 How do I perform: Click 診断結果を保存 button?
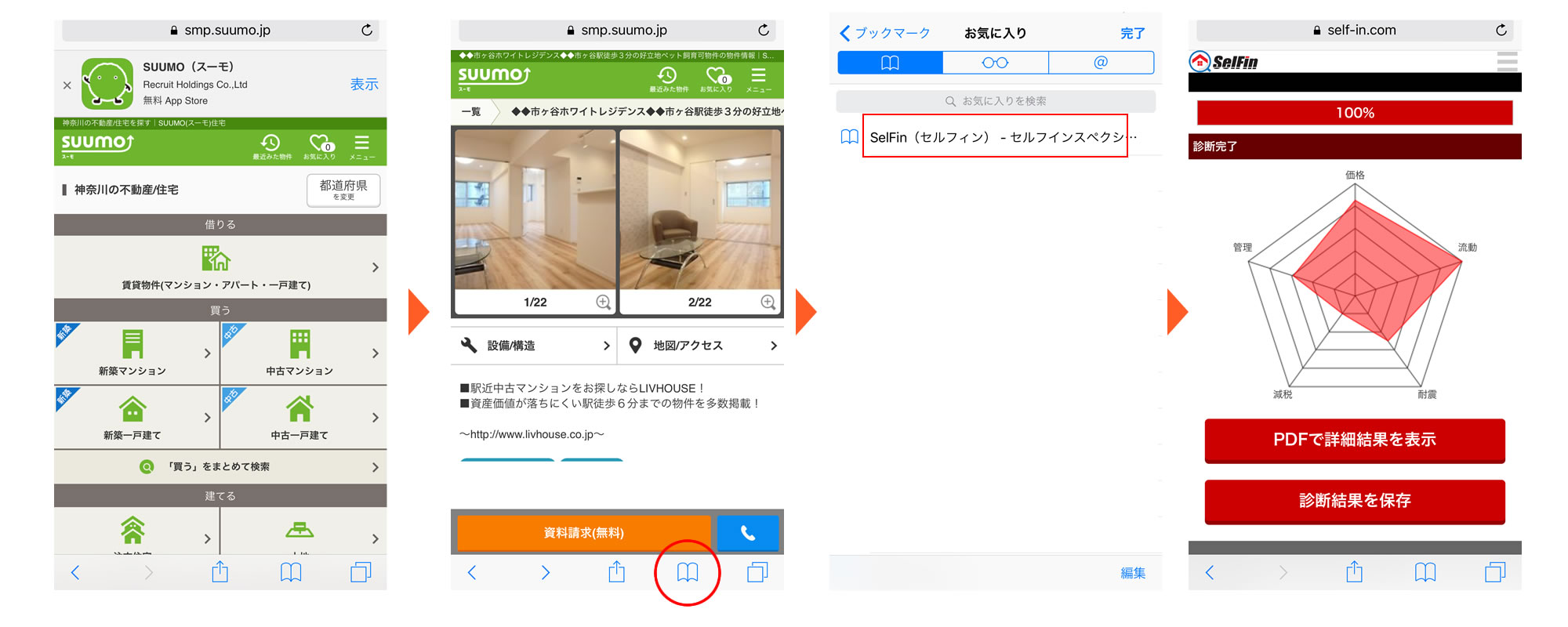(x=1355, y=501)
